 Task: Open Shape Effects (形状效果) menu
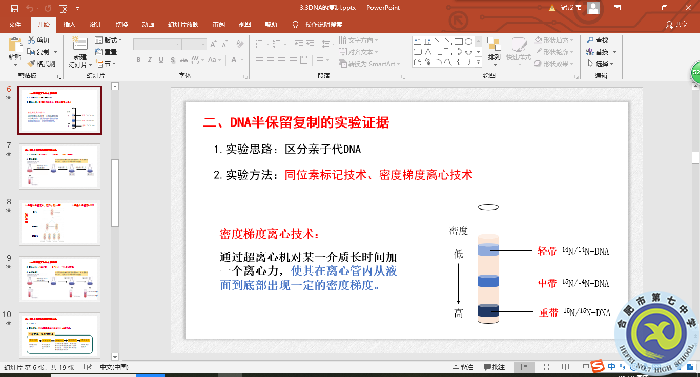tap(554, 63)
